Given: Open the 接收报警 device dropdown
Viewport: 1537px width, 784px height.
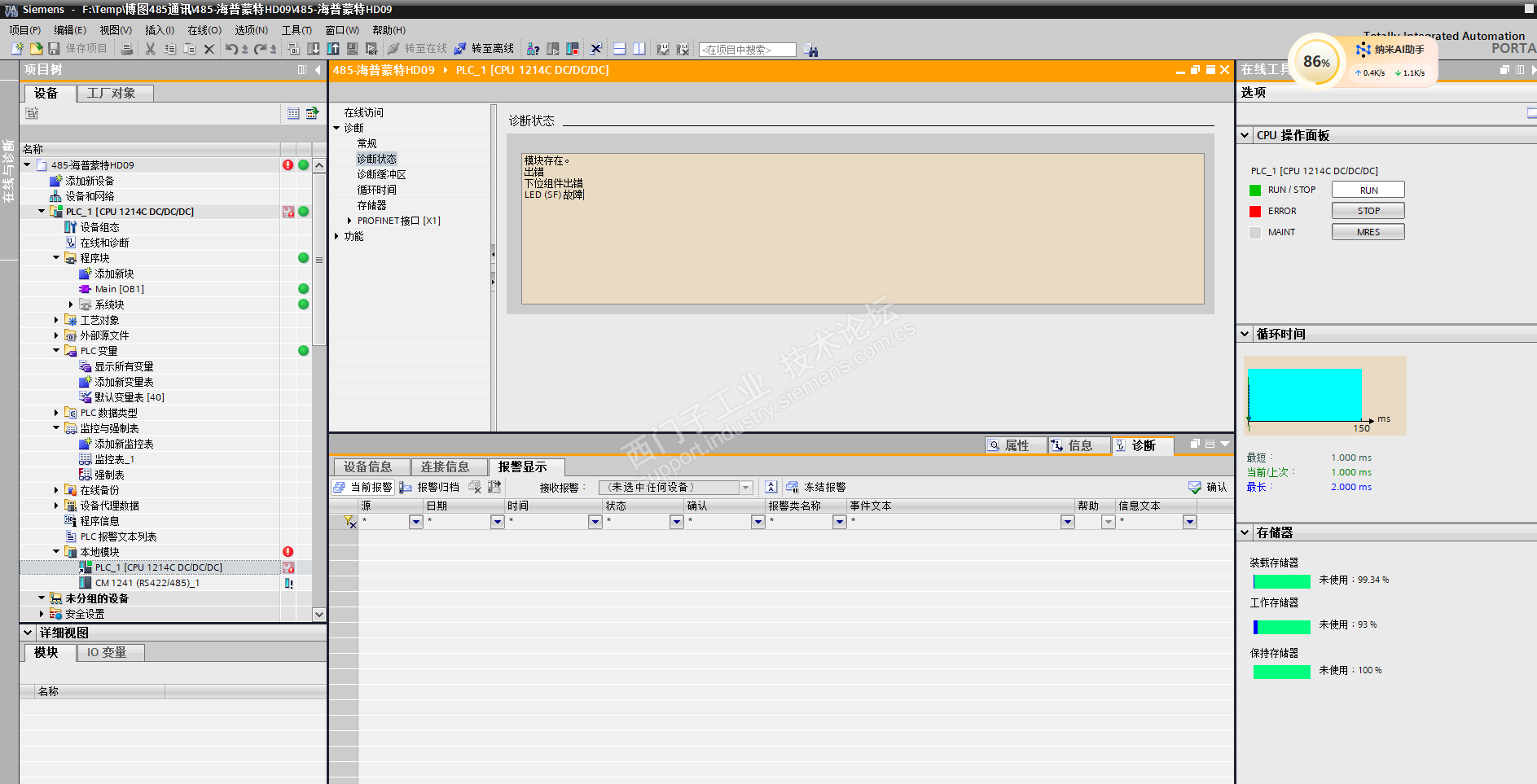Looking at the screenshot, I should pos(745,487).
